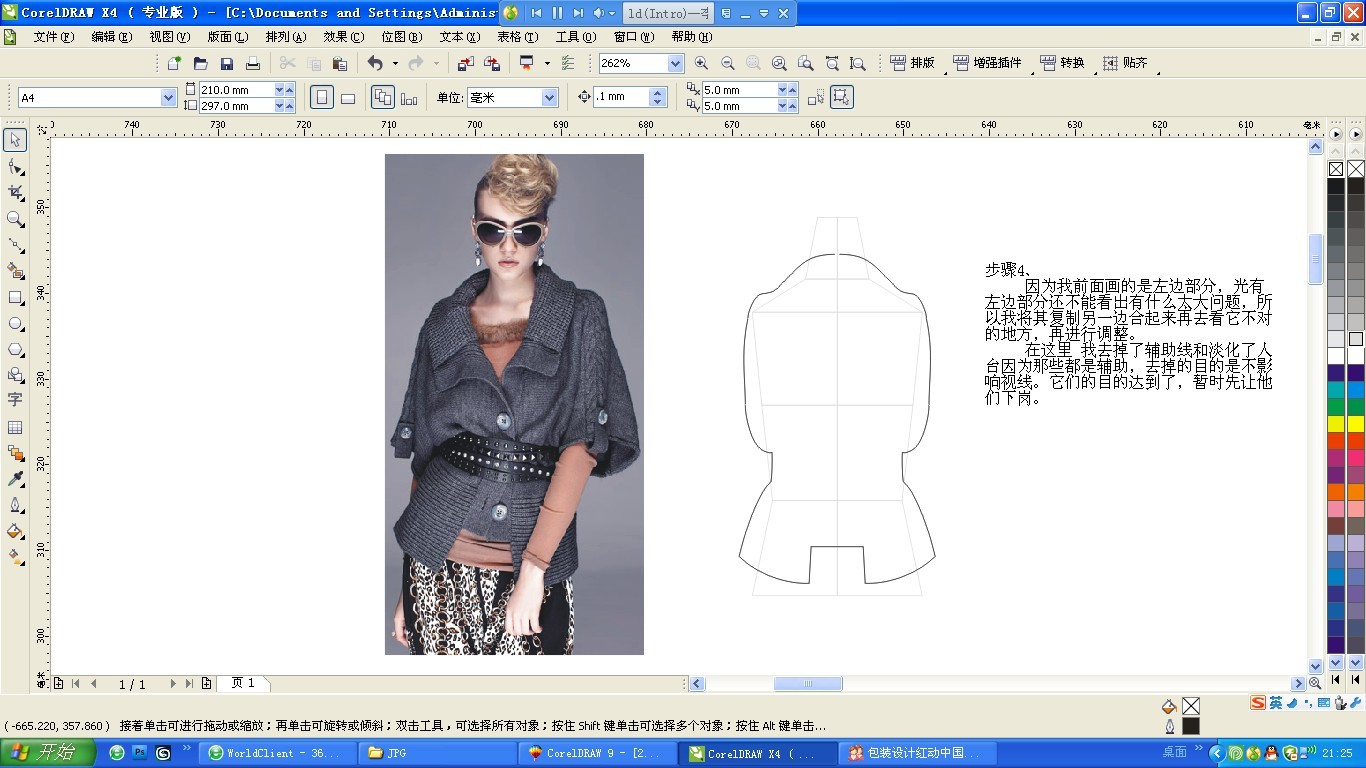
Task: Toggle apply layout to all pages
Action: click(383, 98)
